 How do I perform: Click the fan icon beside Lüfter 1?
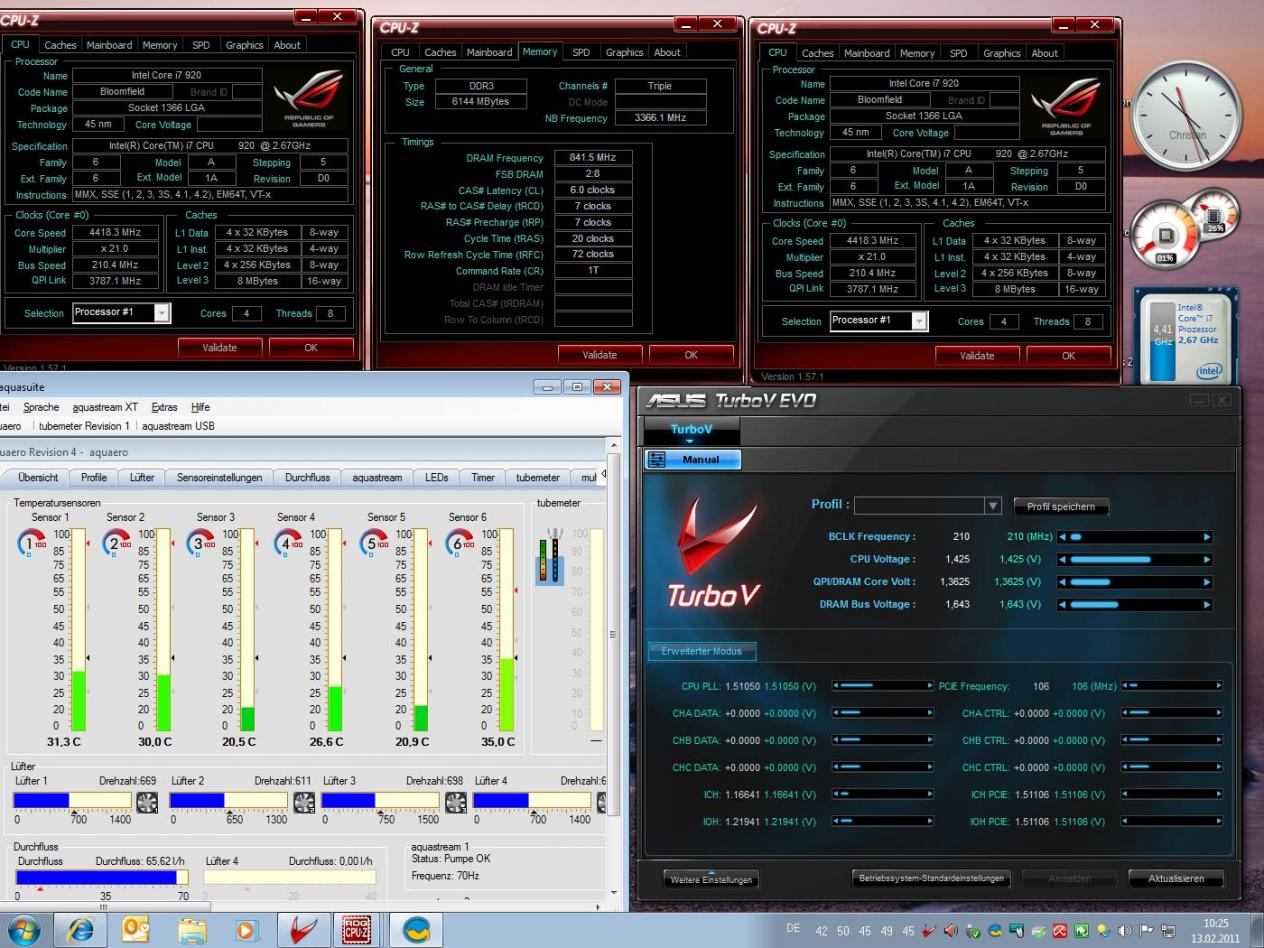[x=147, y=802]
